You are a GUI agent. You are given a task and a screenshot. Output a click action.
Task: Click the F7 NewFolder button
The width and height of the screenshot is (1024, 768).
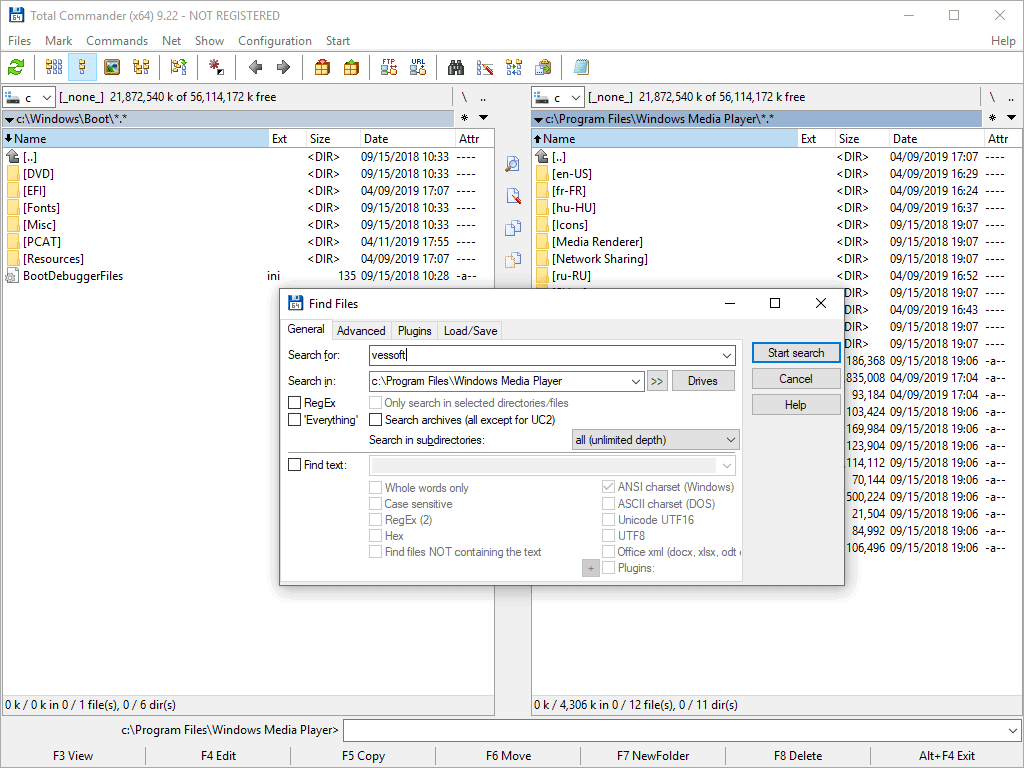[x=653, y=756]
